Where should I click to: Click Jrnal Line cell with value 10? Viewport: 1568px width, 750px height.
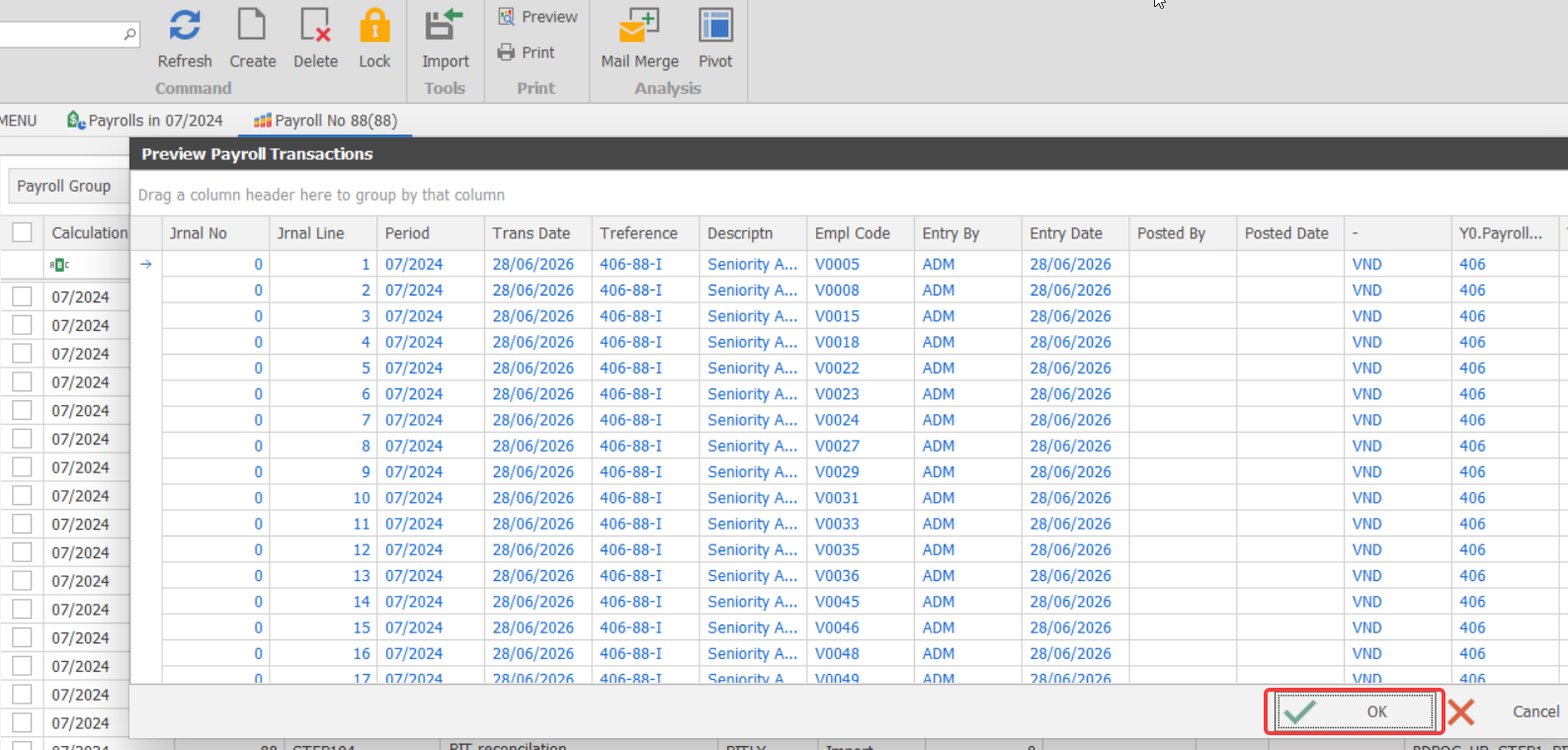click(323, 498)
